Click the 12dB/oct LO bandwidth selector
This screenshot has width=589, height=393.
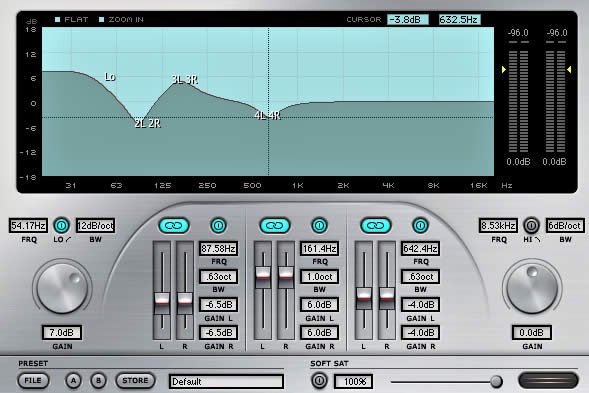(95, 226)
